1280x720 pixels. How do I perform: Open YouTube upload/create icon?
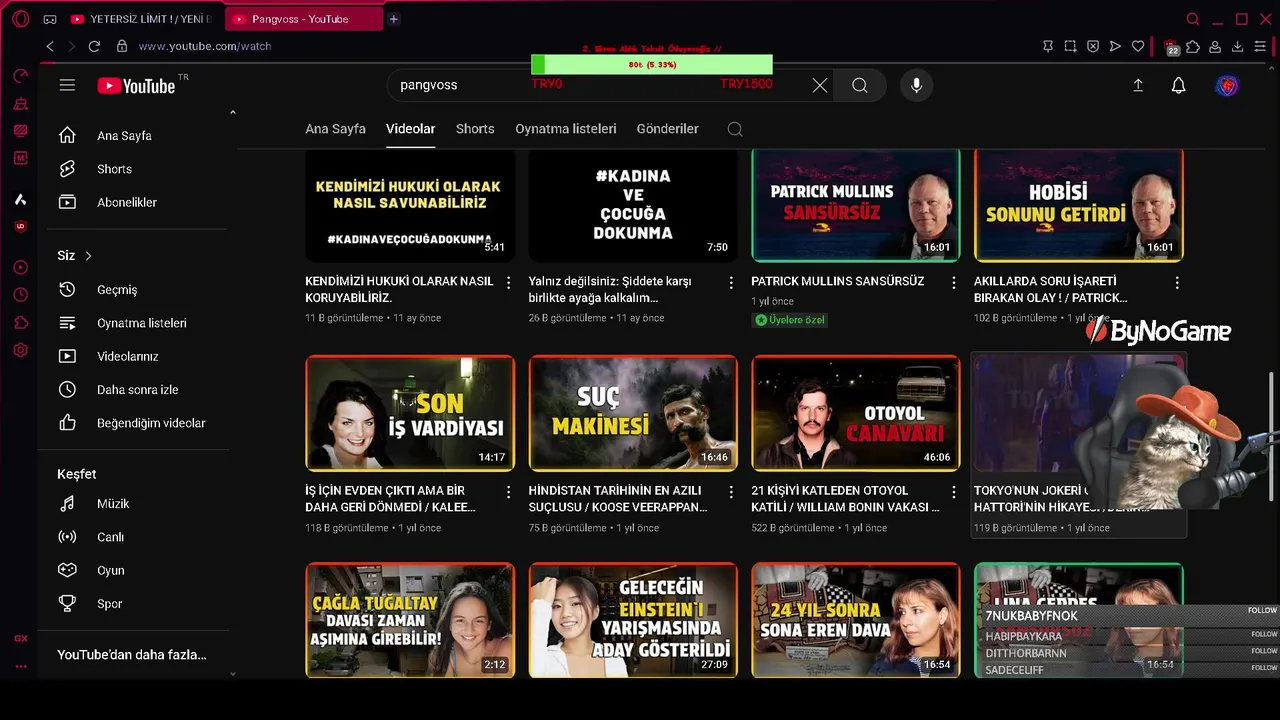(1138, 86)
